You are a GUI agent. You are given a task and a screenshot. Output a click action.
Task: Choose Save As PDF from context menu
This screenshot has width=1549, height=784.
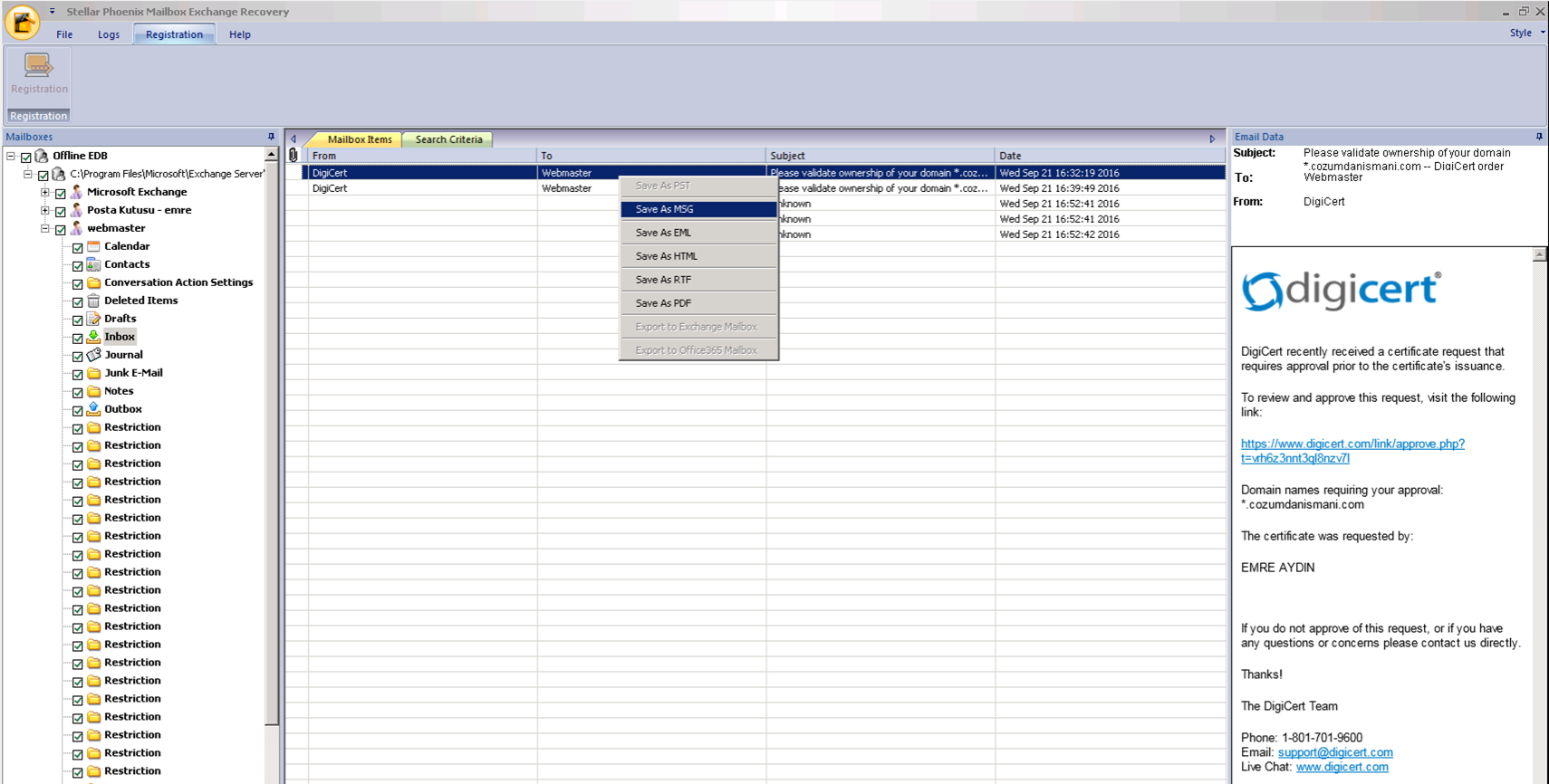pos(698,303)
